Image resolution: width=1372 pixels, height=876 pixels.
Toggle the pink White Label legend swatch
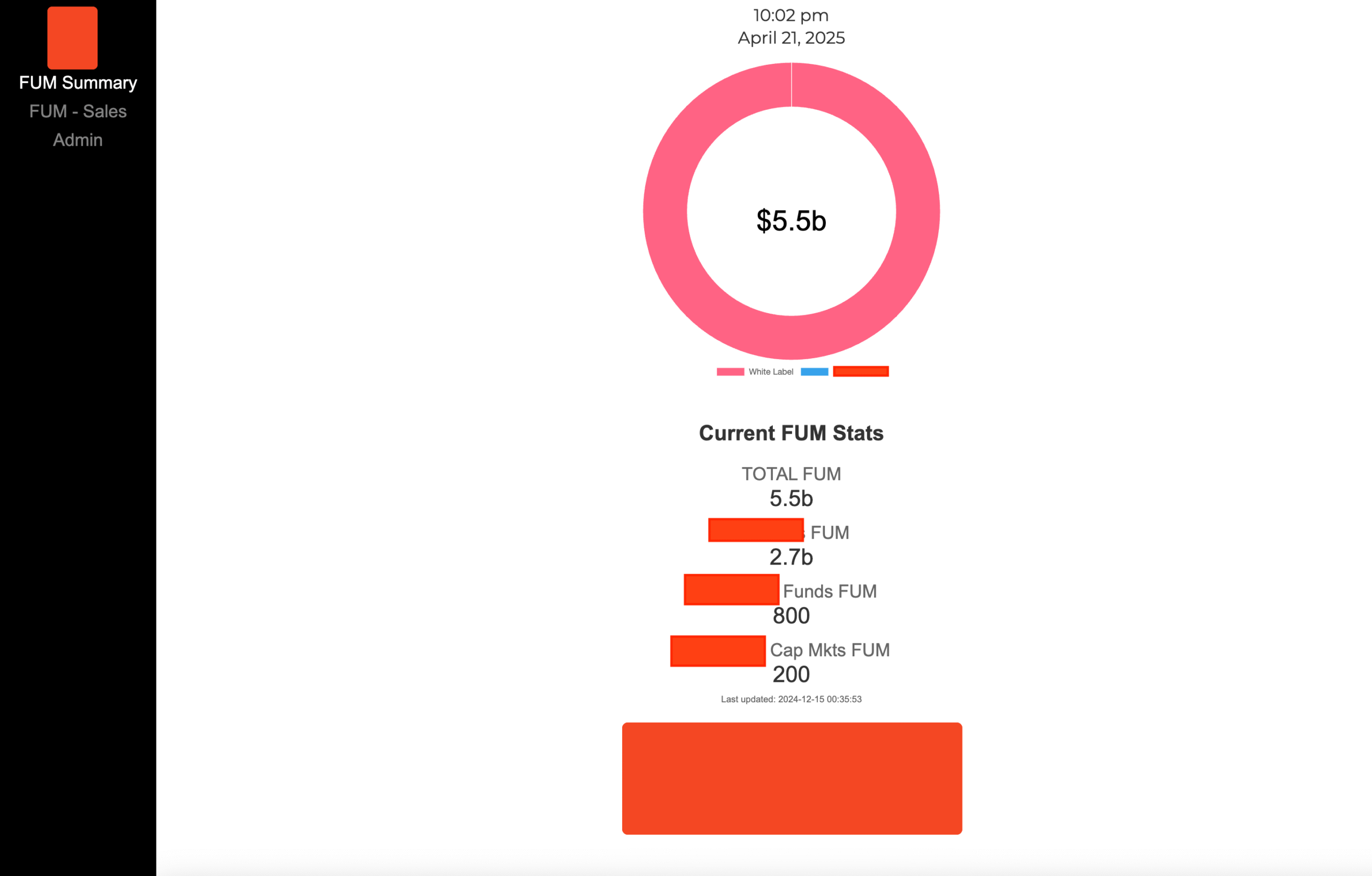coord(730,372)
